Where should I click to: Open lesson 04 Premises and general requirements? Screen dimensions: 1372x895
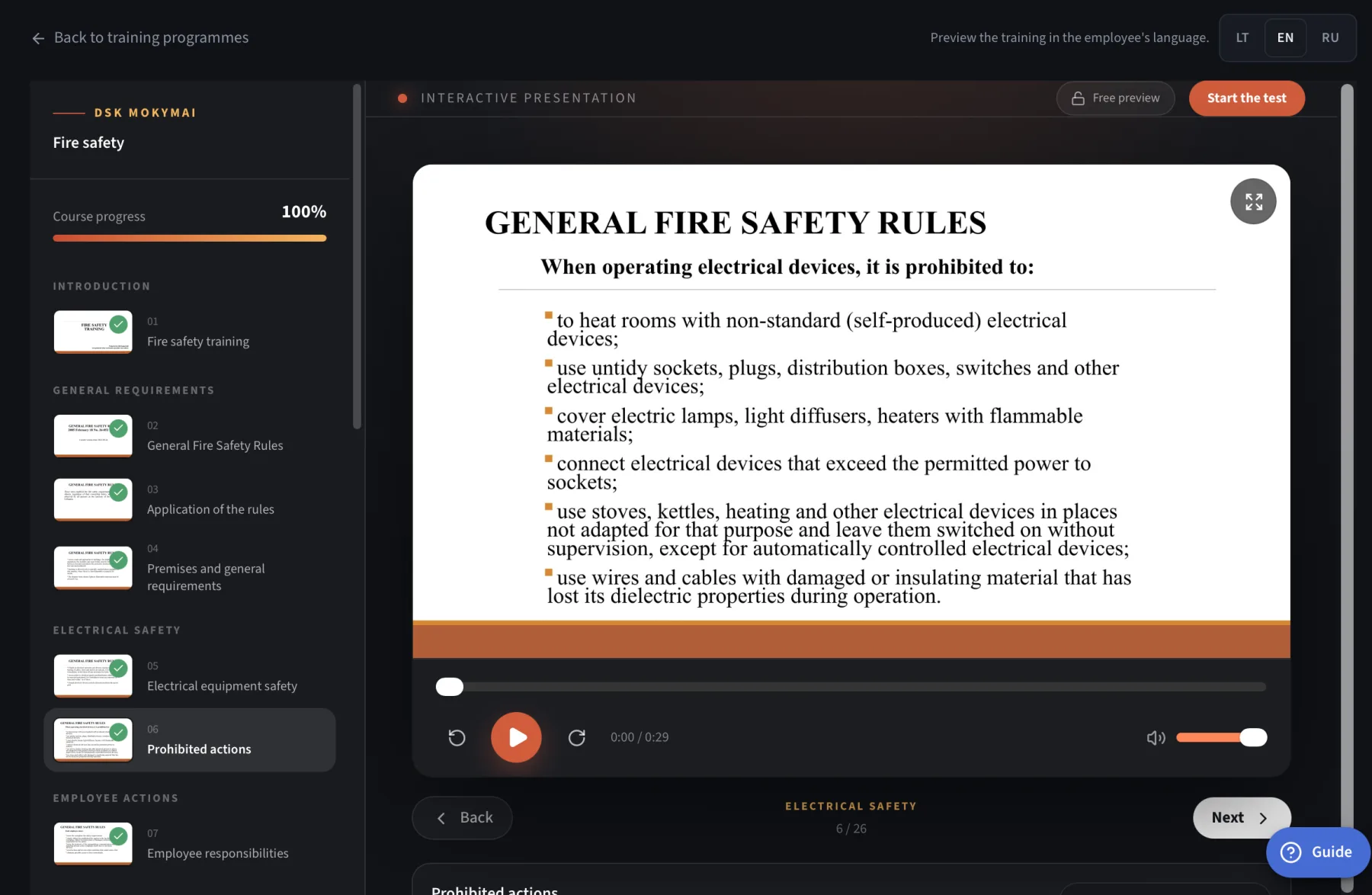click(190, 568)
